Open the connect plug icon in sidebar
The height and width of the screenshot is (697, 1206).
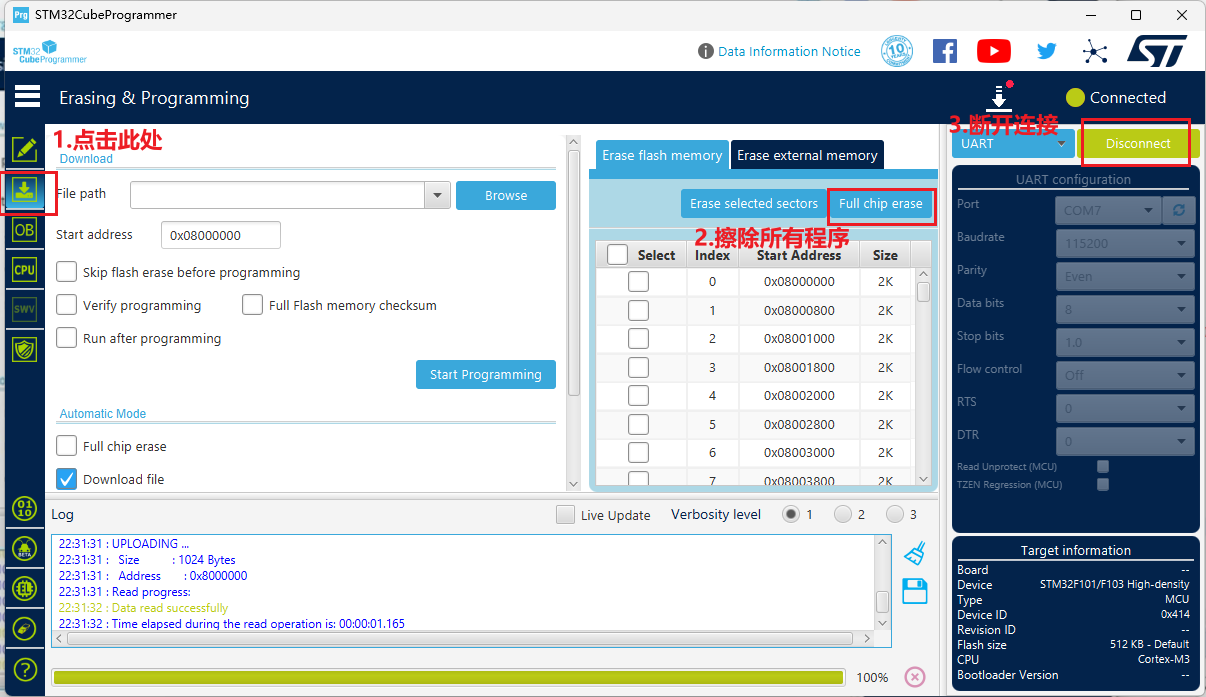coord(24,628)
